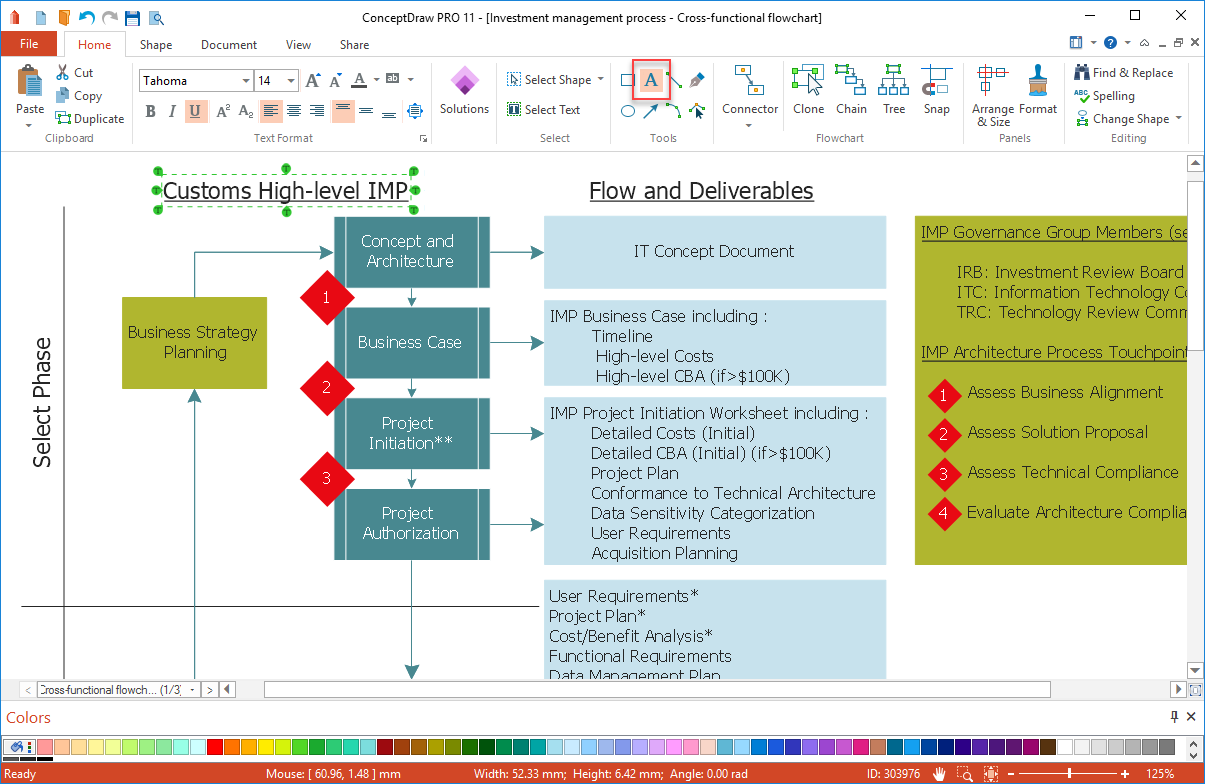Screen dimensions: 1205x784
Task: Click the zoom slider in status bar
Action: click(1070, 774)
